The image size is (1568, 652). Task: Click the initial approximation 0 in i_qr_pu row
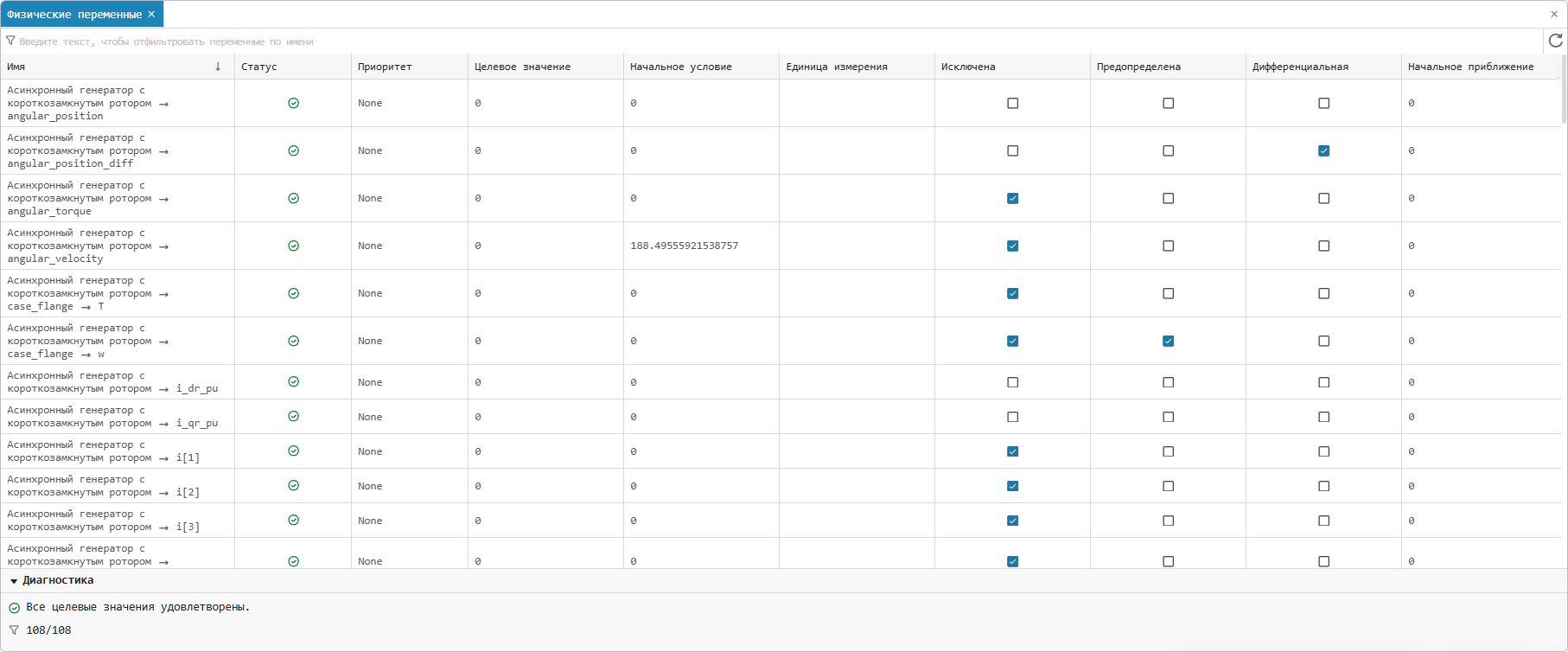tap(1480, 417)
